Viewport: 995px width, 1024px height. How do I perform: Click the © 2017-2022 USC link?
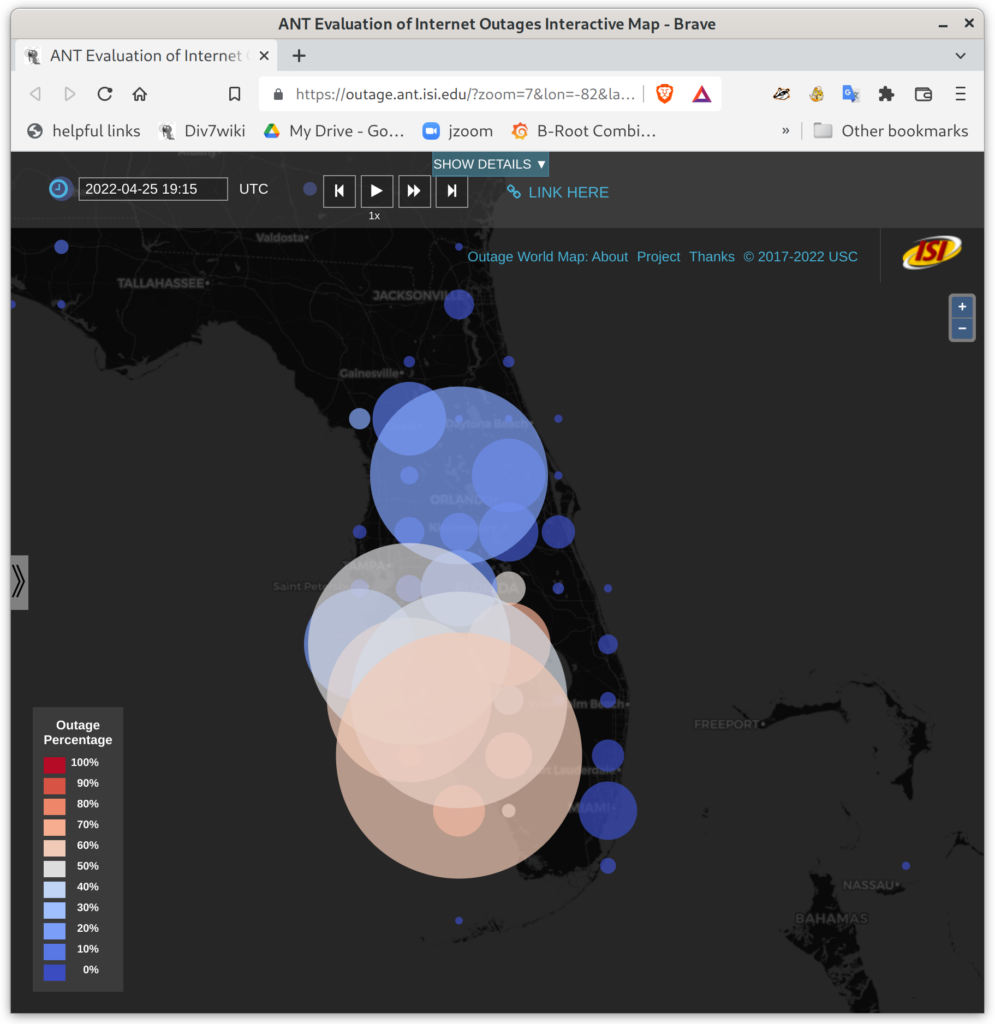click(x=800, y=257)
